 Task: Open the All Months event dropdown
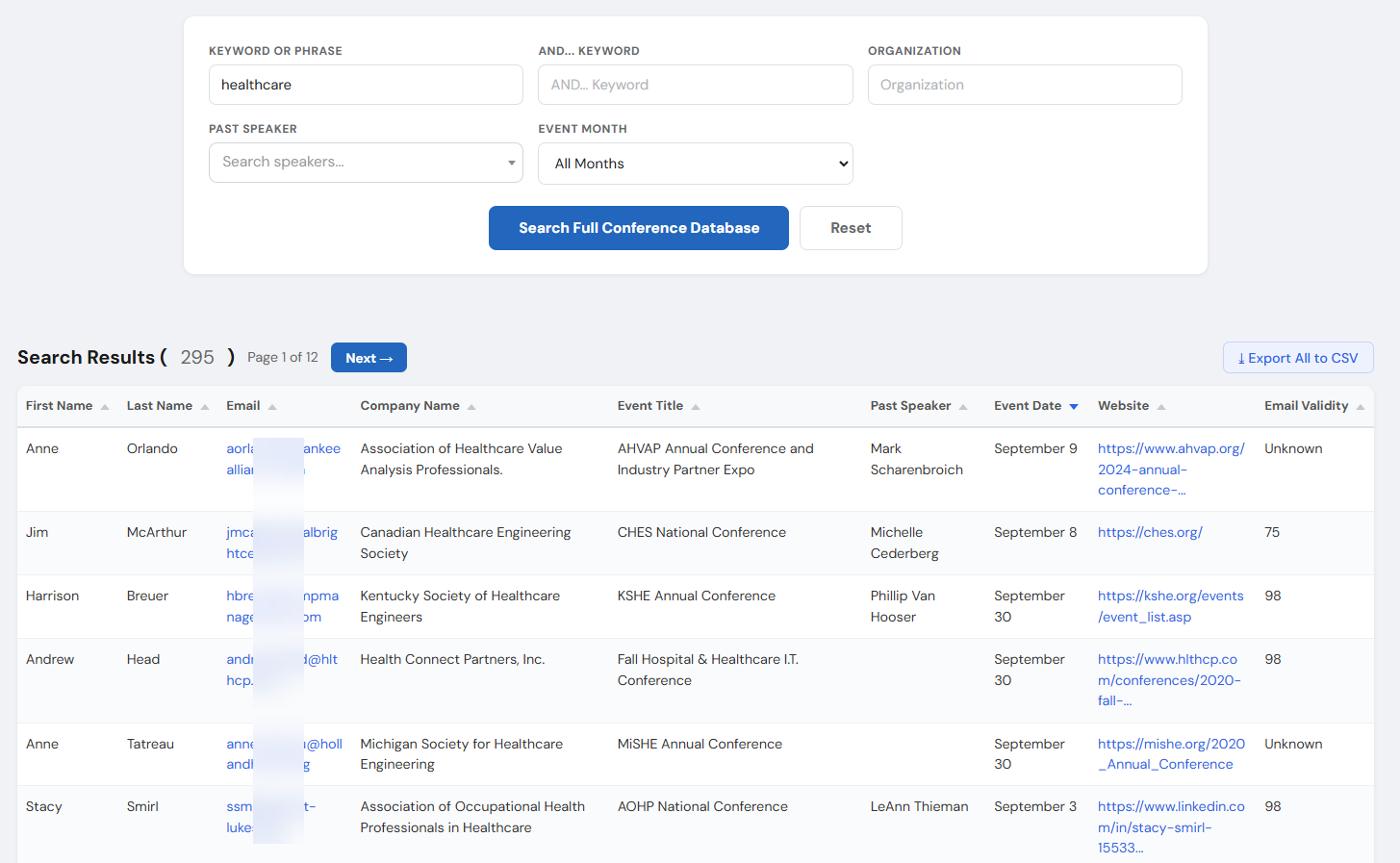tap(696, 164)
